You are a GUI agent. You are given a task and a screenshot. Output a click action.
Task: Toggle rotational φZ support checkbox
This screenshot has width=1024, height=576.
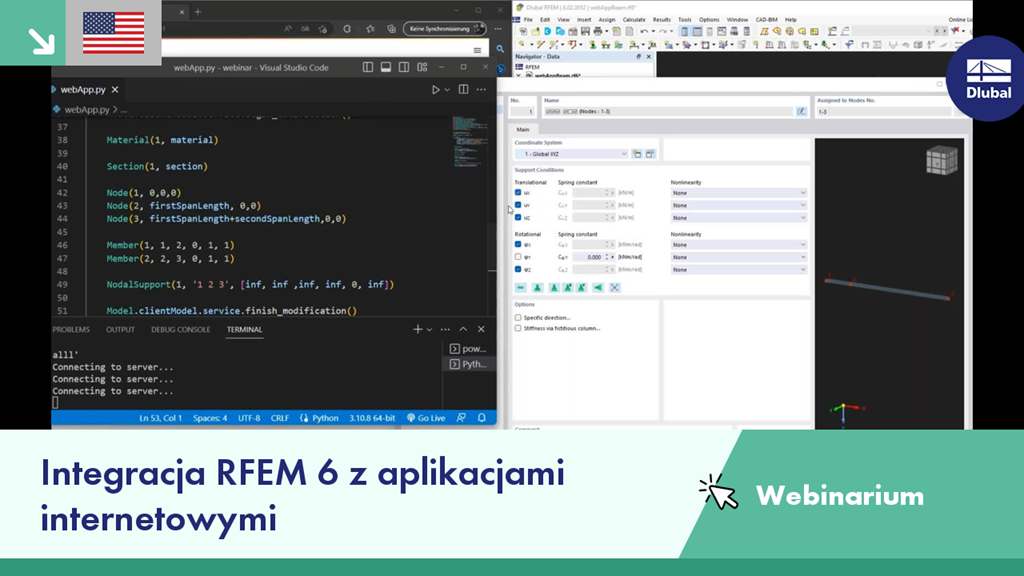pyautogui.click(x=518, y=269)
